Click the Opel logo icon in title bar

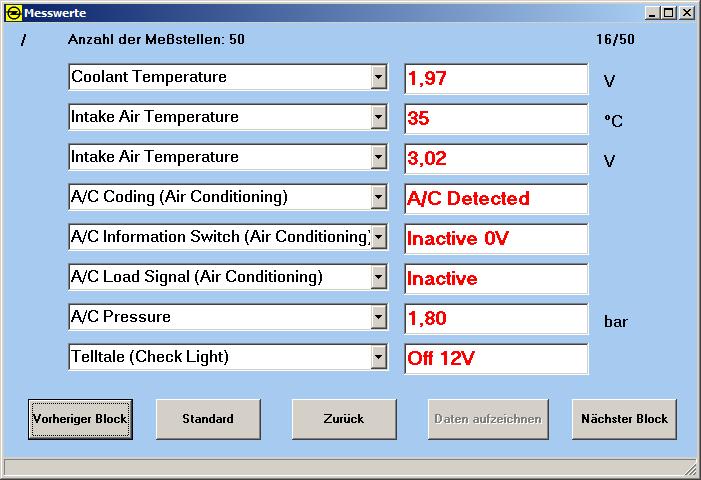(x=13, y=13)
